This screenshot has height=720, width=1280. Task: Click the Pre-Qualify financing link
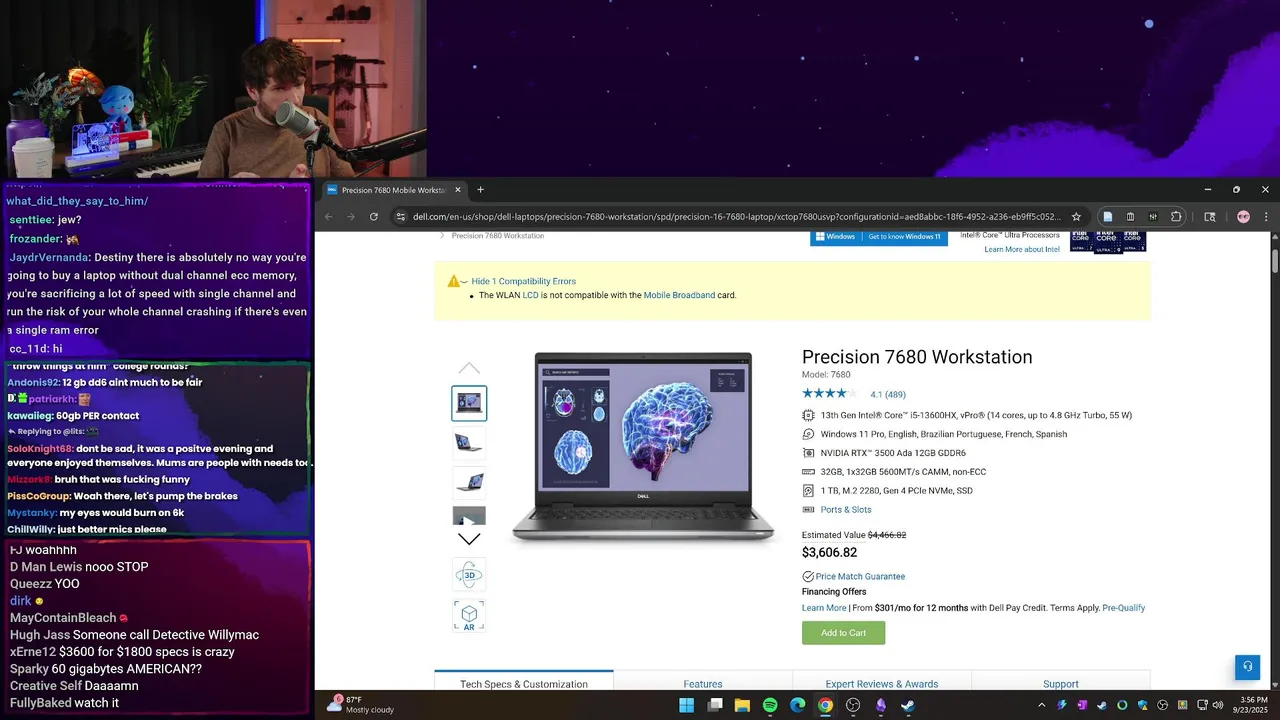click(x=1123, y=608)
